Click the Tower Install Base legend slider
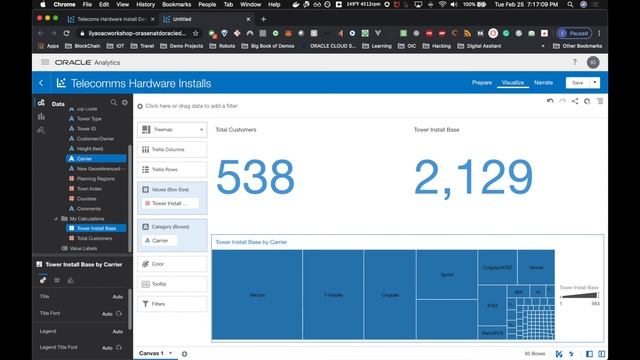Screen dimensions: 640x360 (x=580, y=296)
